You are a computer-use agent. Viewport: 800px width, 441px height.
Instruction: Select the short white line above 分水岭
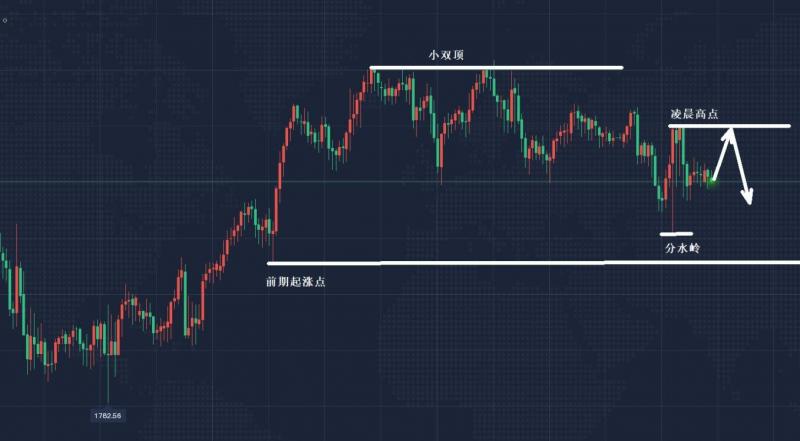pyautogui.click(x=676, y=234)
